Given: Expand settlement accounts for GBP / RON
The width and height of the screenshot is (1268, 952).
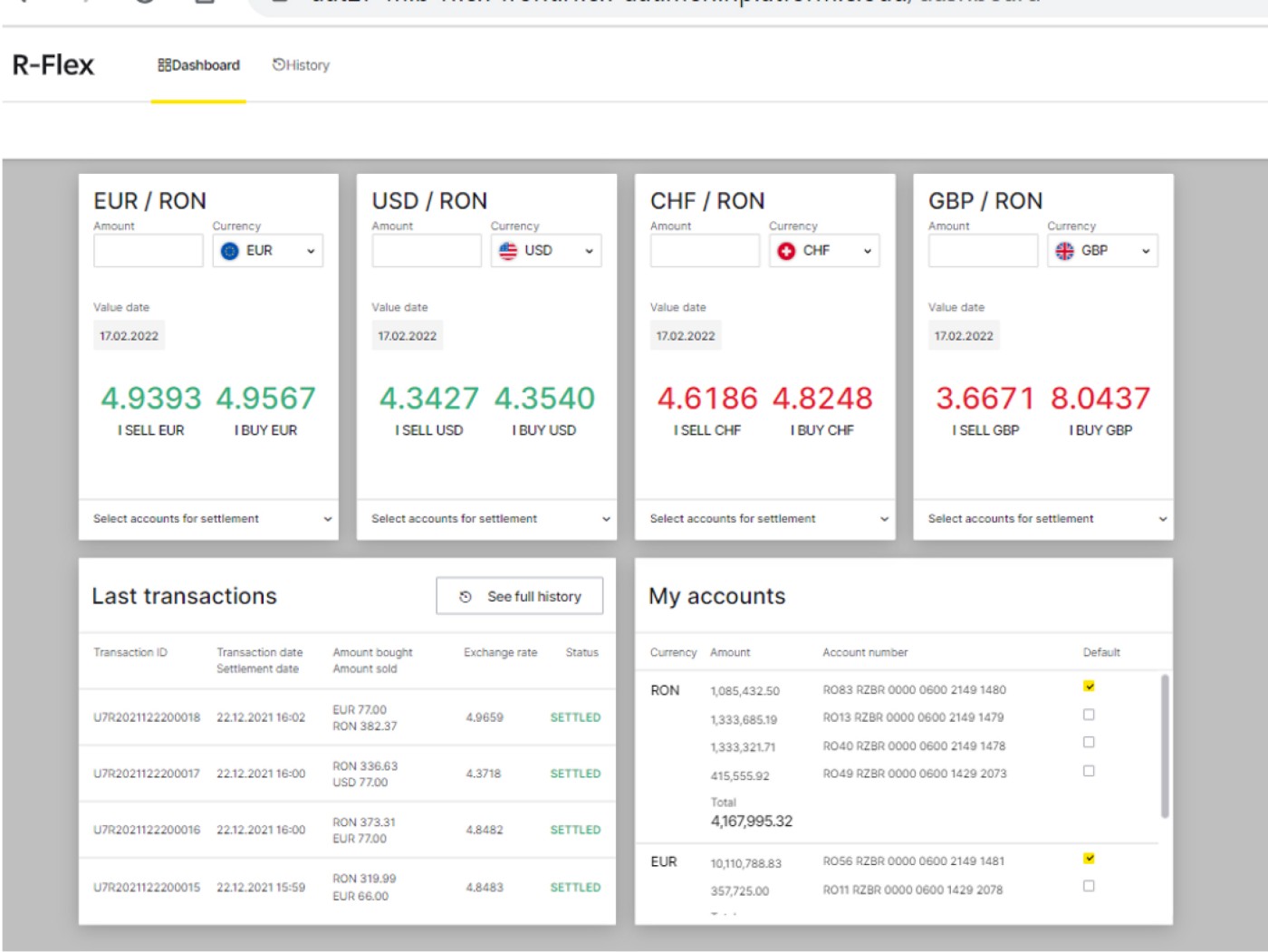Looking at the screenshot, I should pos(1042,519).
